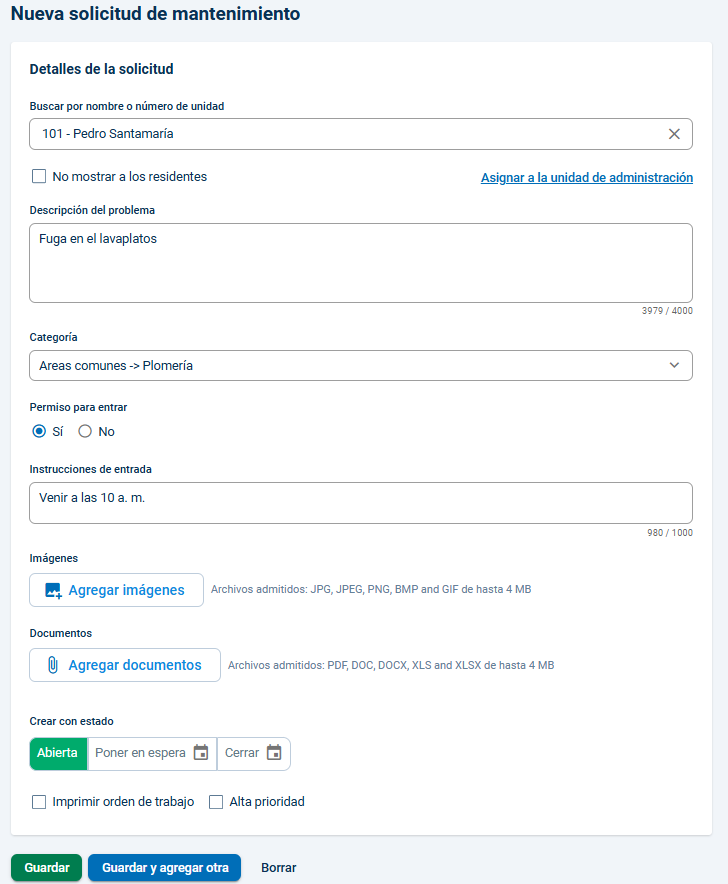This screenshot has height=884, width=728.
Task: Check No mostrar a los residentes
Action: pos(39,176)
